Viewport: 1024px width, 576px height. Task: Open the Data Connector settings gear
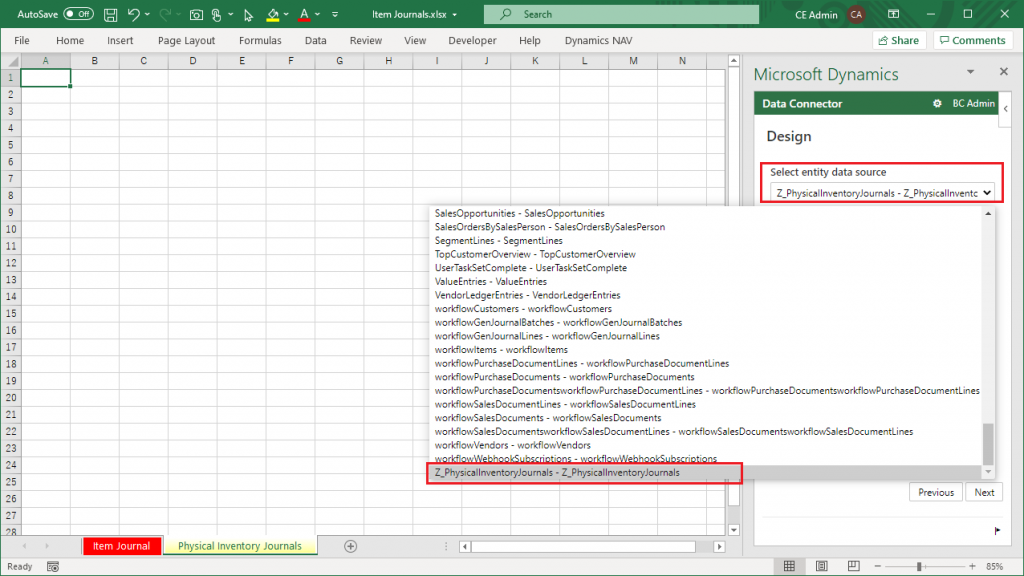[937, 103]
